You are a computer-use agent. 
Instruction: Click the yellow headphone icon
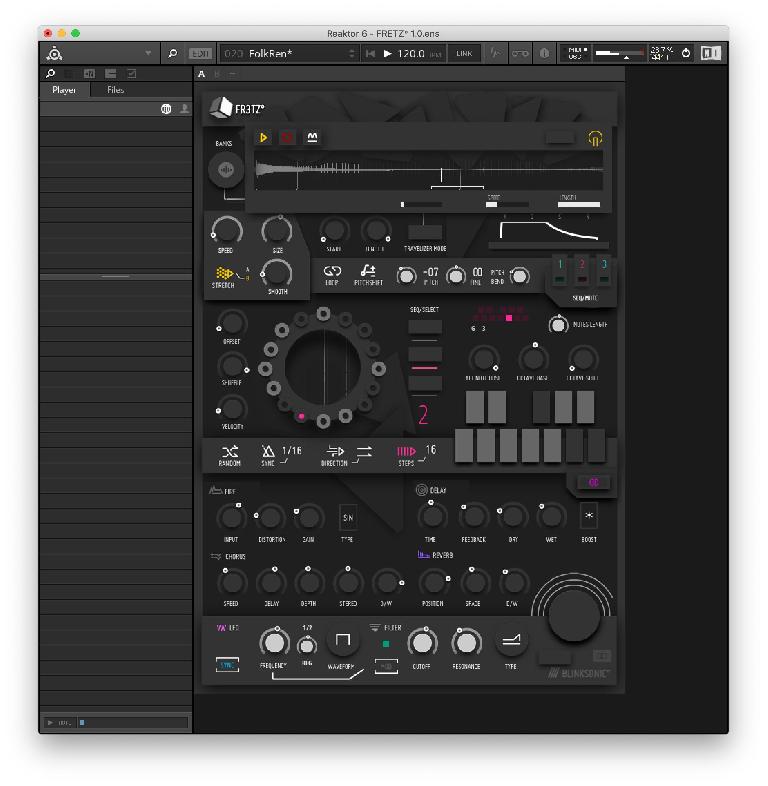coord(595,138)
